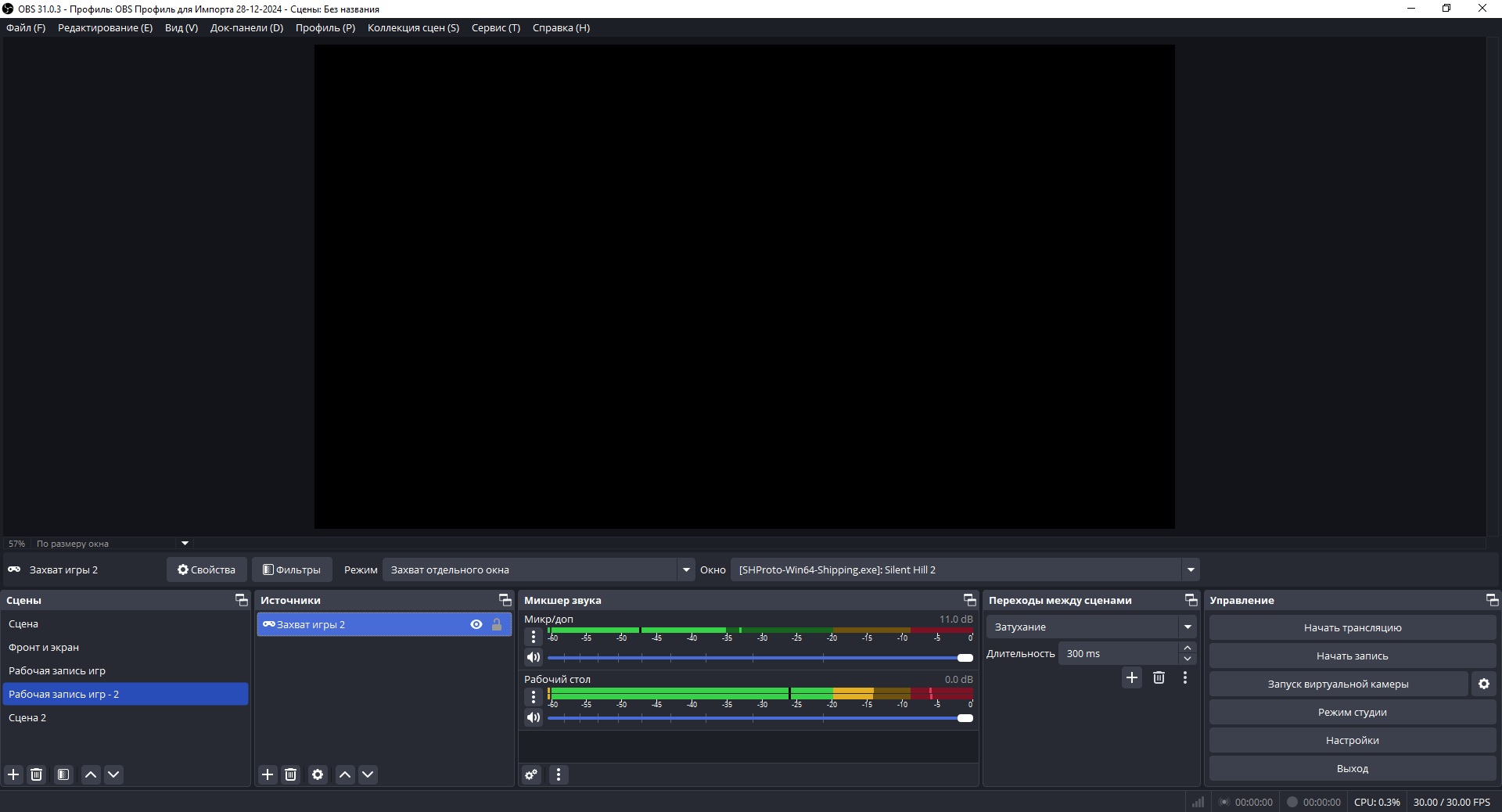The height and width of the screenshot is (812, 1502).
Task: Toggle lock on Захват игры 2 source
Action: tap(497, 624)
